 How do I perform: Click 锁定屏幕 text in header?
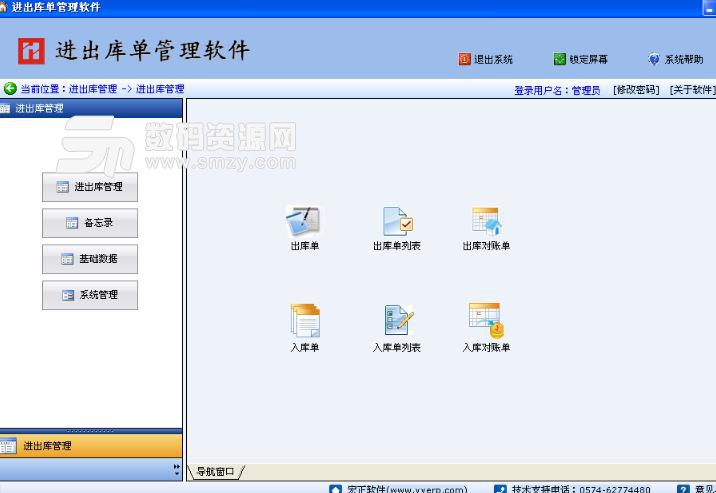click(x=589, y=59)
